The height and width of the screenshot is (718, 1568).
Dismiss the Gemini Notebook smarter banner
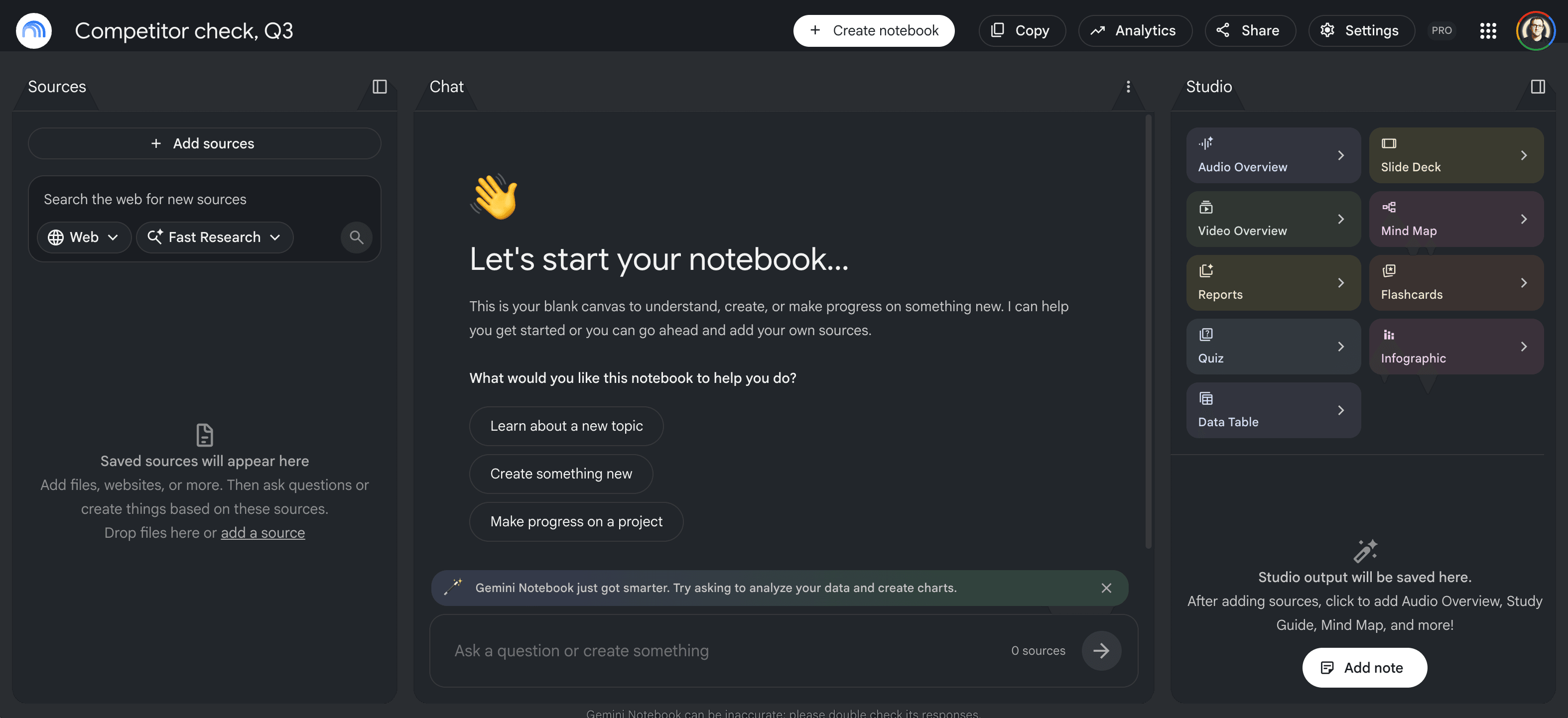[x=1106, y=588]
